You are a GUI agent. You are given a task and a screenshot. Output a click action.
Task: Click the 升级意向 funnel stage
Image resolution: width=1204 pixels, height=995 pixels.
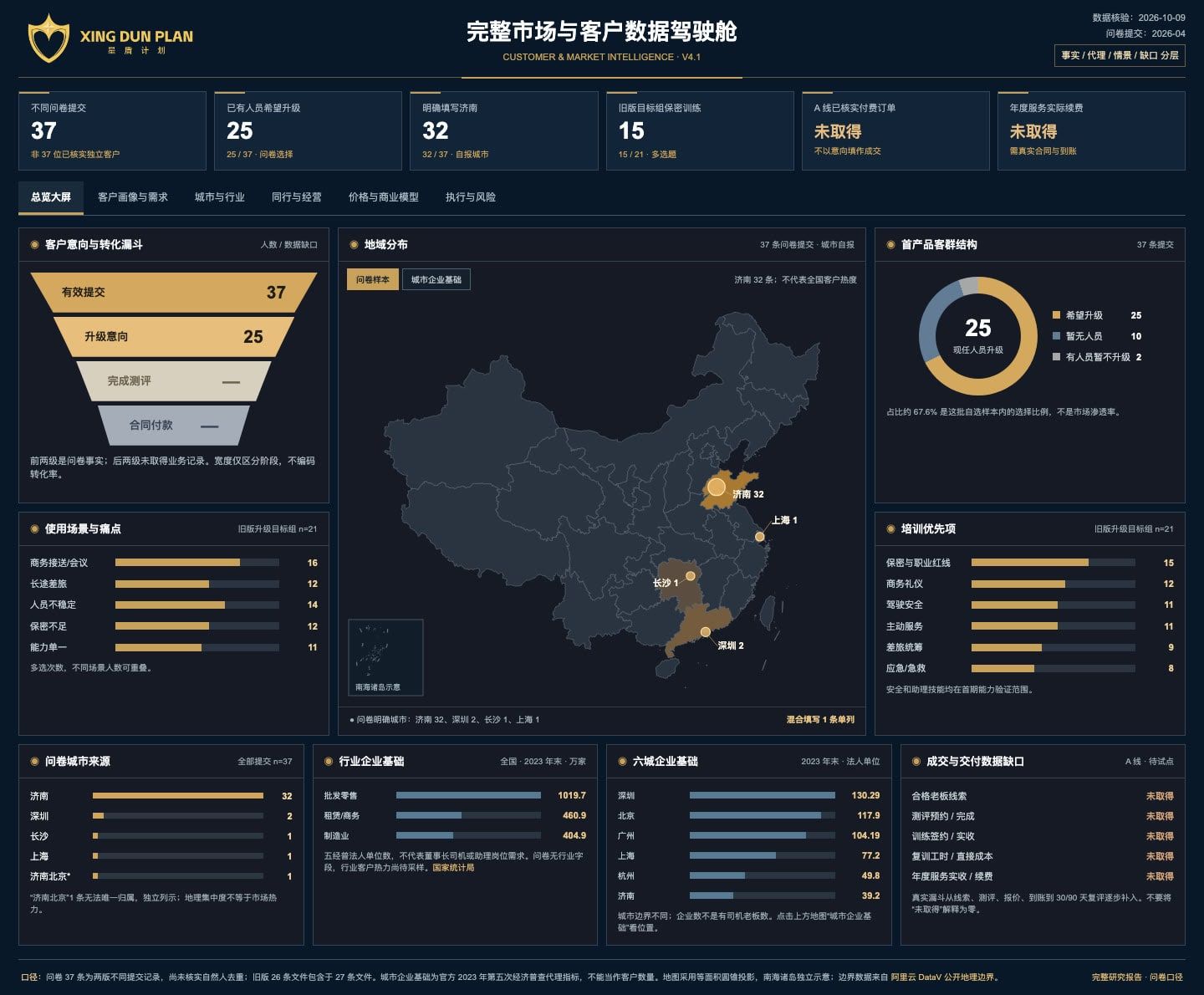174,337
